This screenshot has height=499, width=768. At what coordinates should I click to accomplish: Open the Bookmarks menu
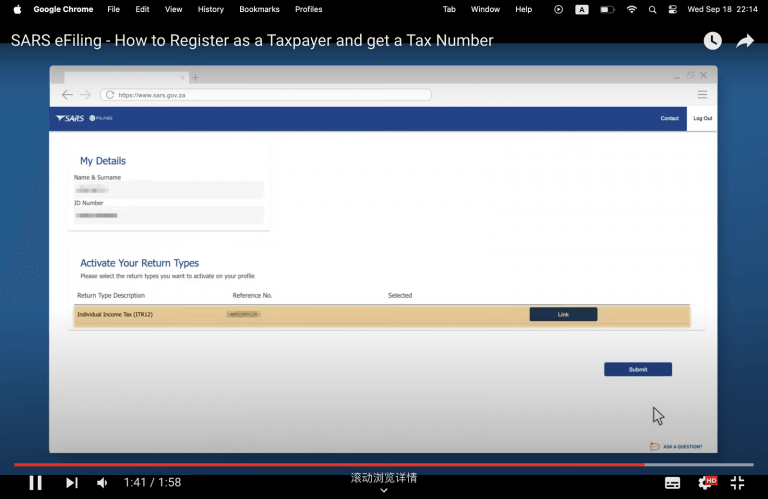(x=259, y=9)
